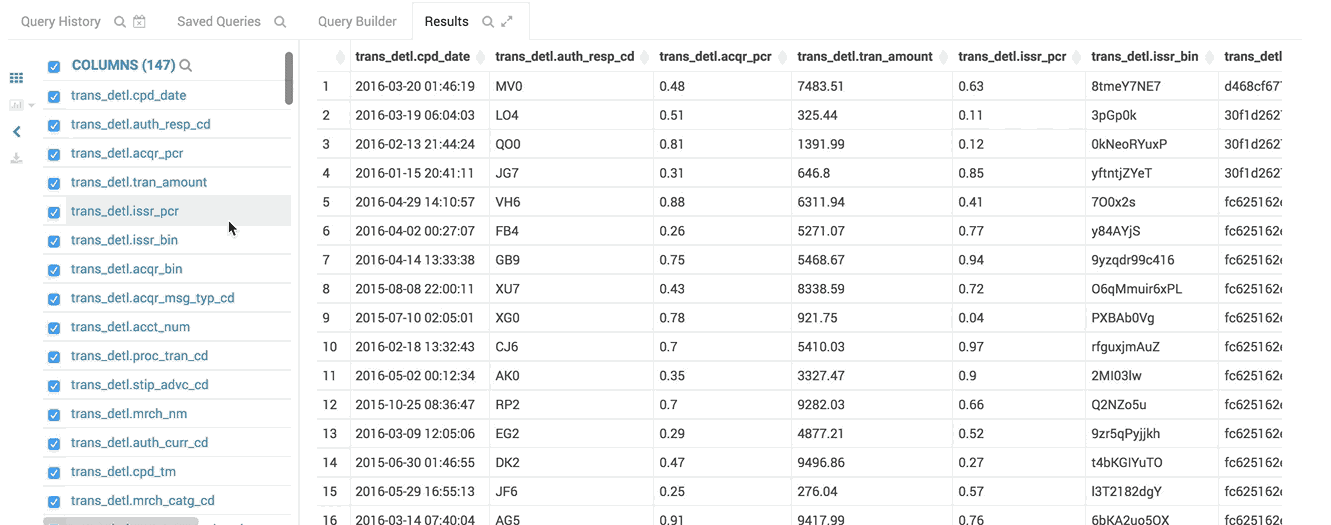This screenshot has width=1331, height=525.
Task: Open the chart type dropdown
Action: [21, 105]
